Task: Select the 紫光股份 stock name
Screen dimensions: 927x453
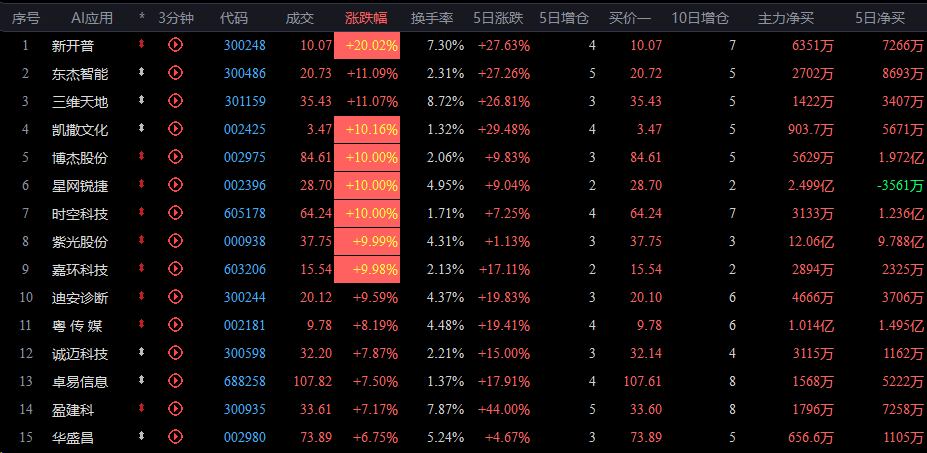Action: pos(80,242)
